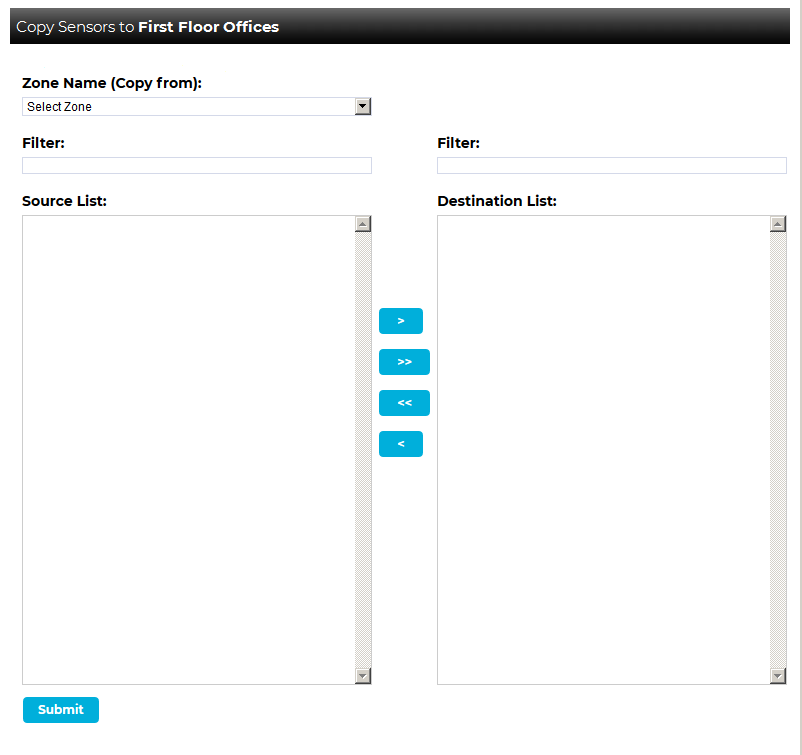The image size is (802, 755).
Task: Click the Source List scroll up arrow
Action: [x=363, y=224]
